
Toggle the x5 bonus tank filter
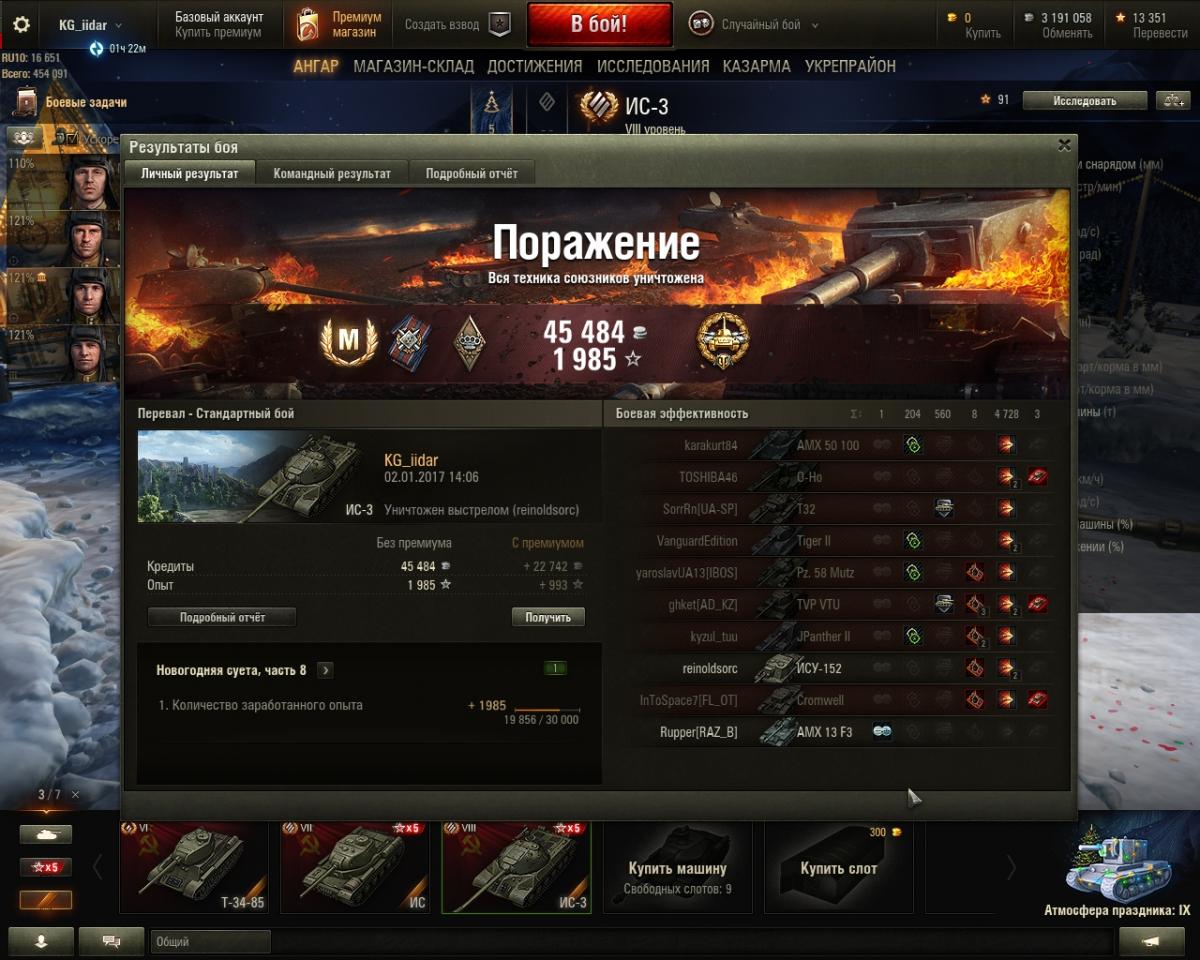[46, 867]
